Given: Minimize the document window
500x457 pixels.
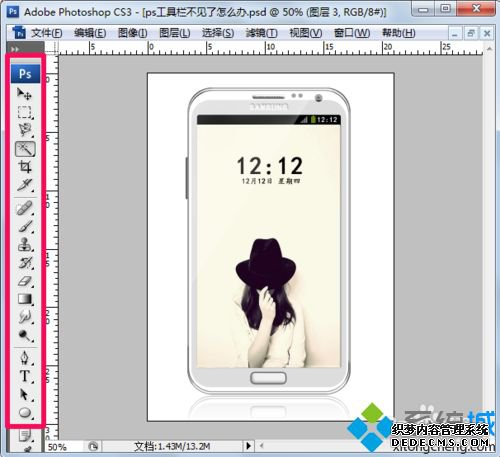Looking at the screenshot, I should [x=455, y=34].
